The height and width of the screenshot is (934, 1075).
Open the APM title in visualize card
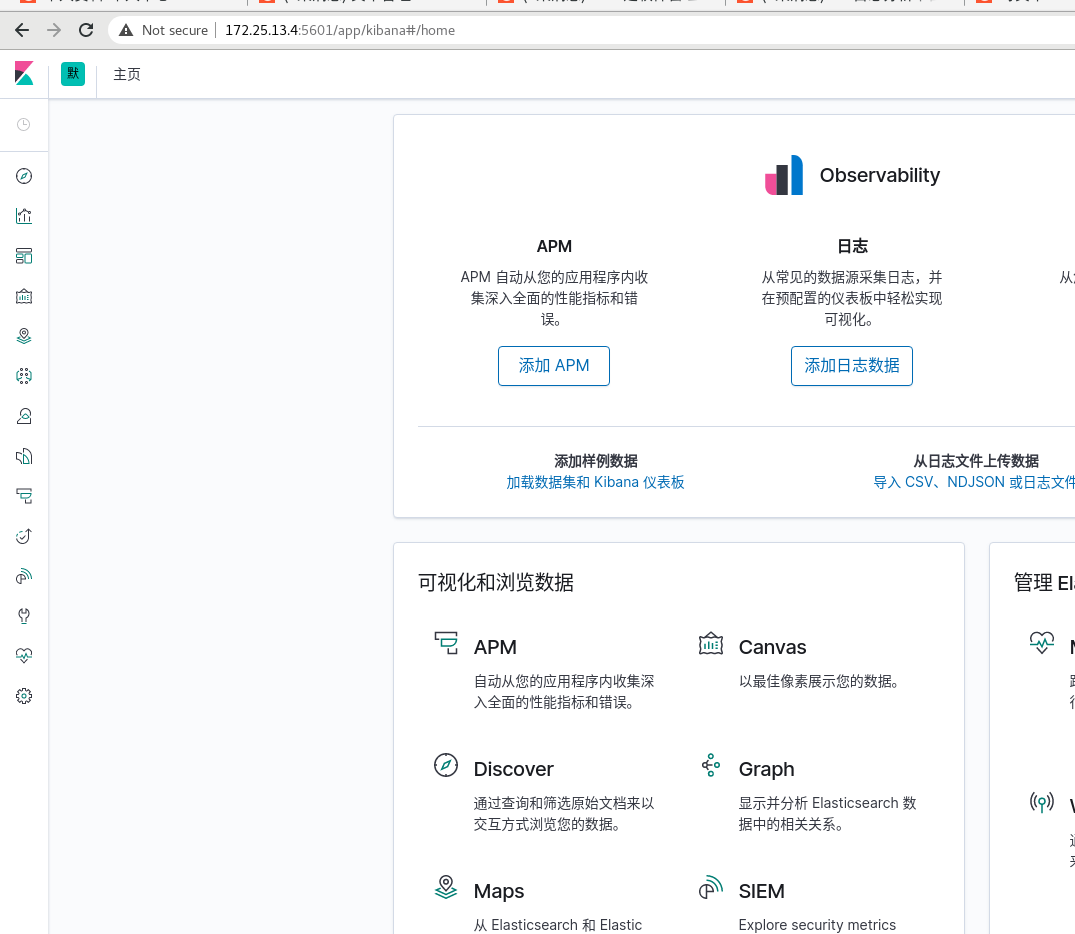(x=495, y=647)
